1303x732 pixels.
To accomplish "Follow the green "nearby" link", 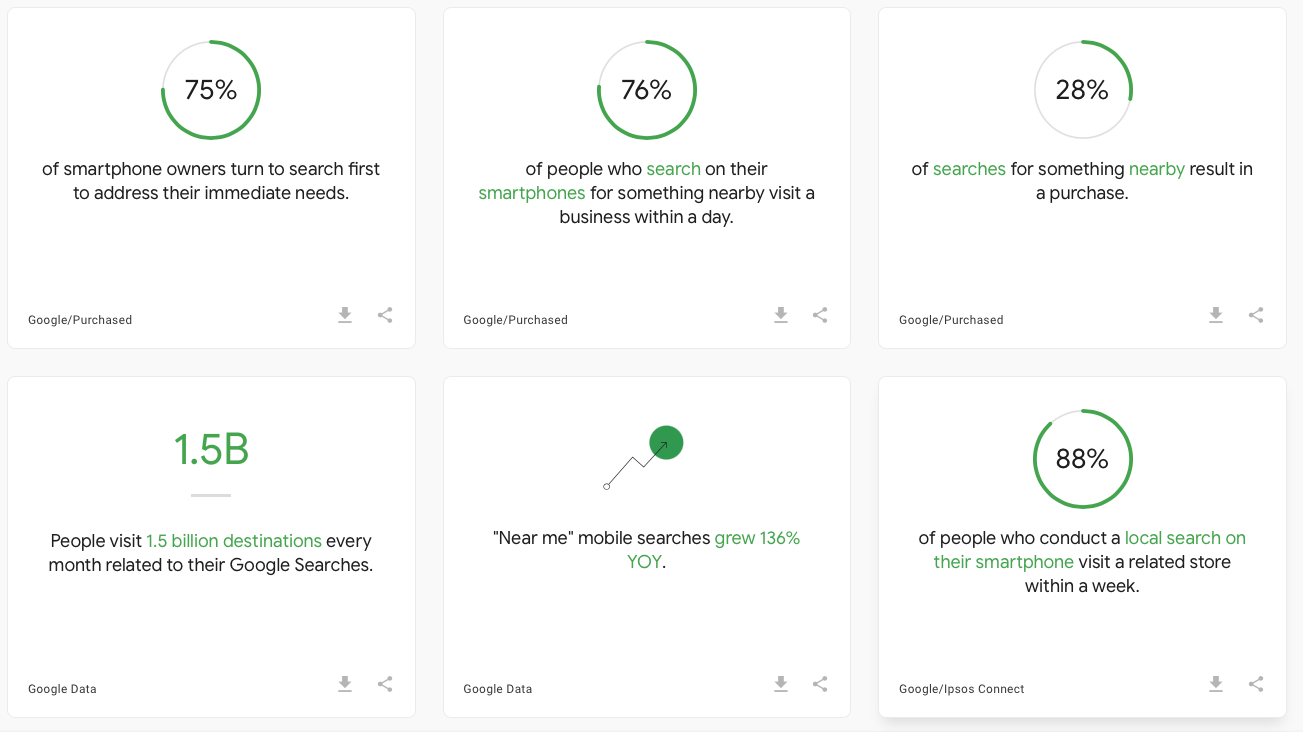I will pos(1157,169).
